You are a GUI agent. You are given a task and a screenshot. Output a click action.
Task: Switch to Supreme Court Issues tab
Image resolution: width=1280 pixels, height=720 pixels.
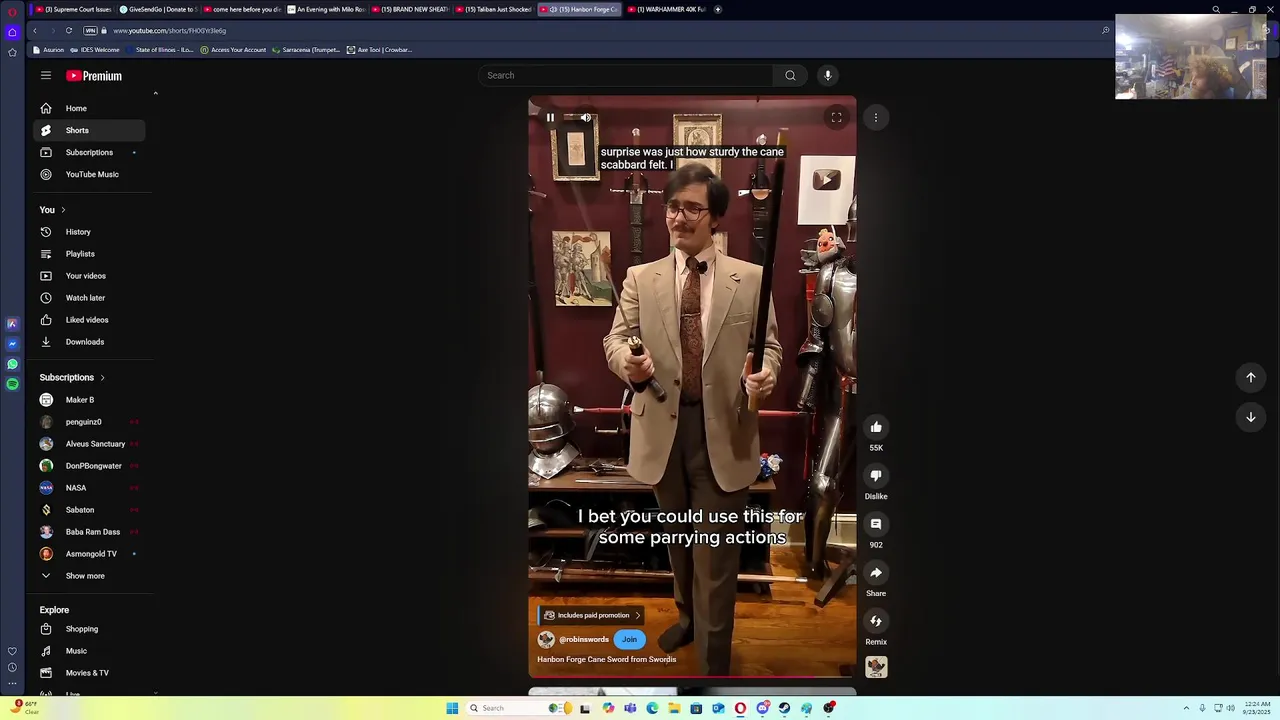[73, 9]
